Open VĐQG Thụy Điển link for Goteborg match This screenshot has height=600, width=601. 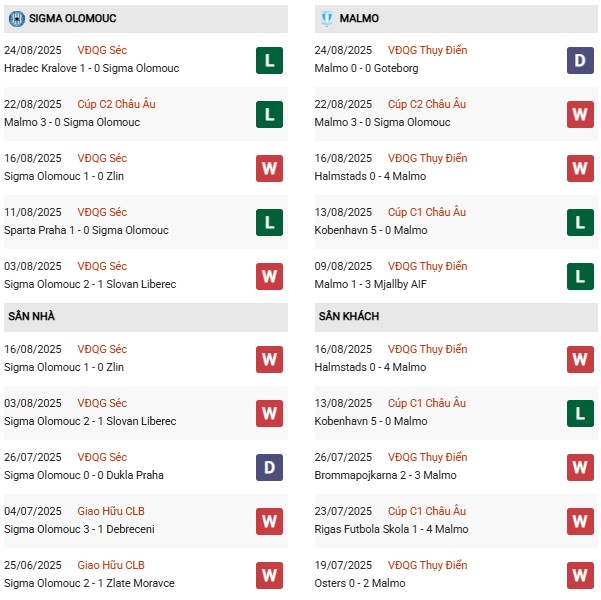point(427,50)
